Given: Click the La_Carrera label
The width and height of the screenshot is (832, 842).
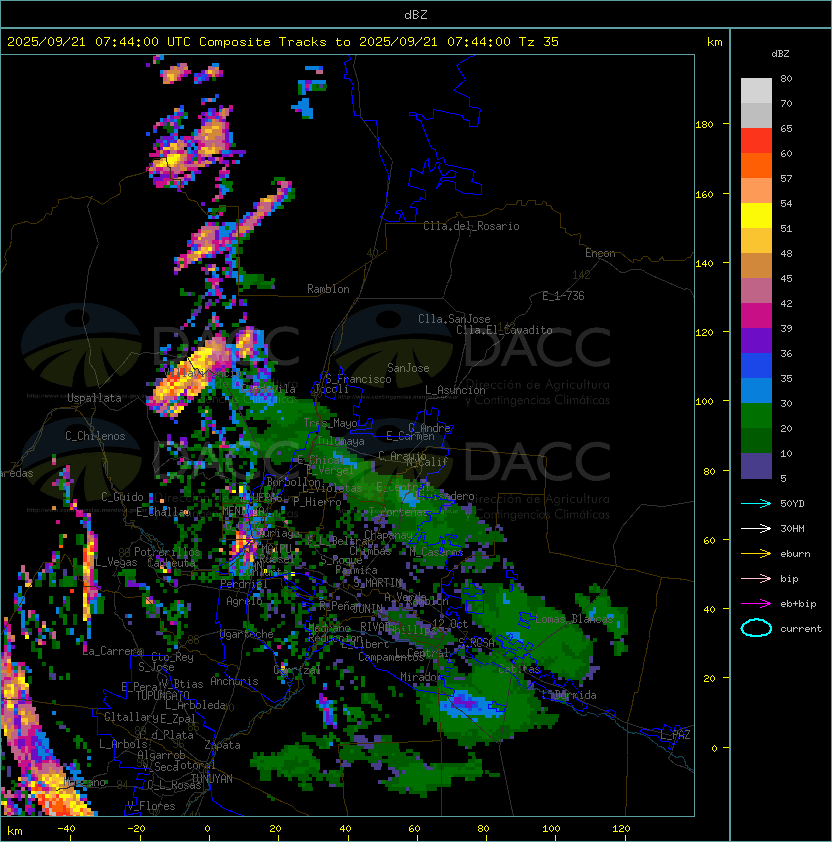Looking at the screenshot, I should [112, 651].
